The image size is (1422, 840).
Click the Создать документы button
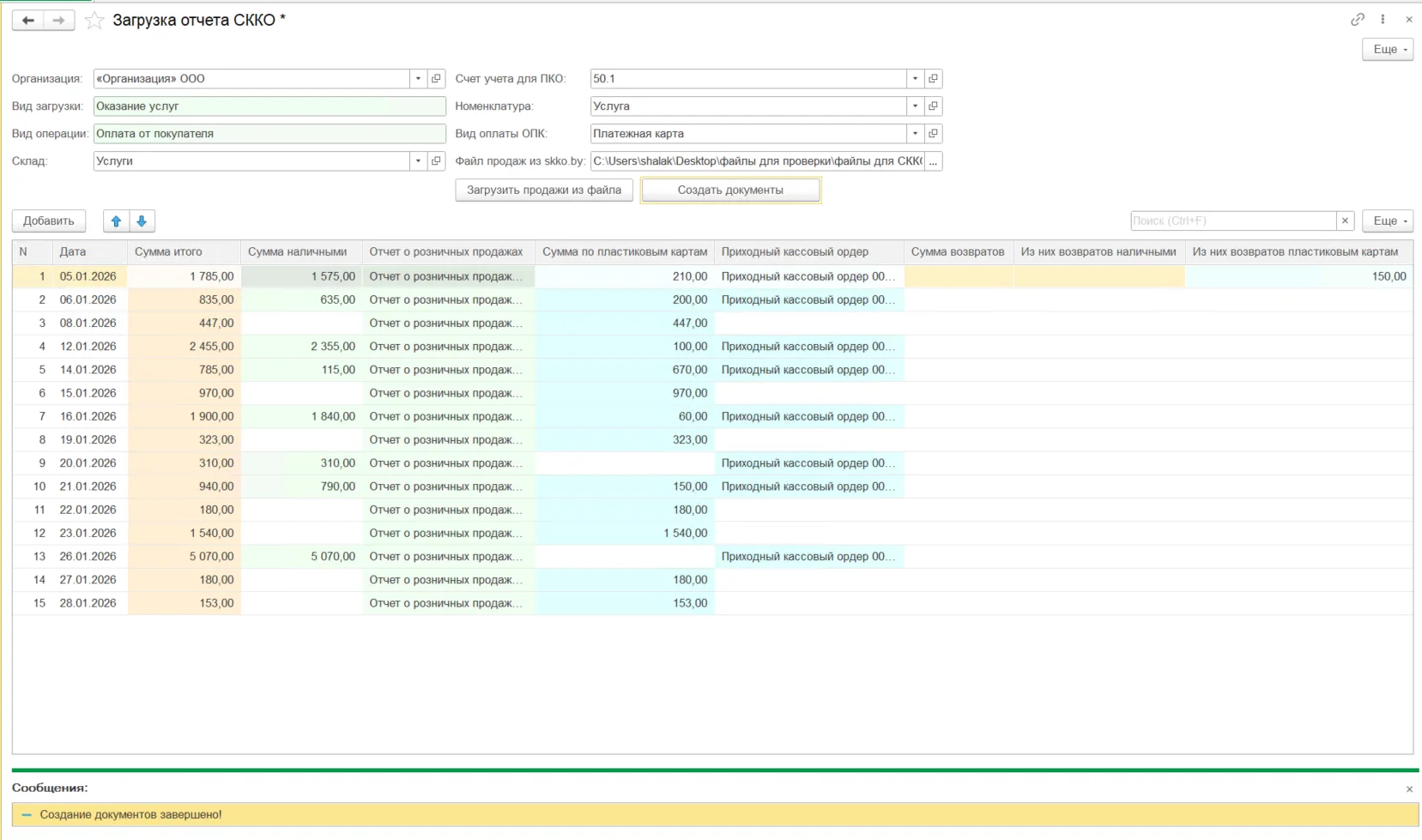pyautogui.click(x=730, y=190)
